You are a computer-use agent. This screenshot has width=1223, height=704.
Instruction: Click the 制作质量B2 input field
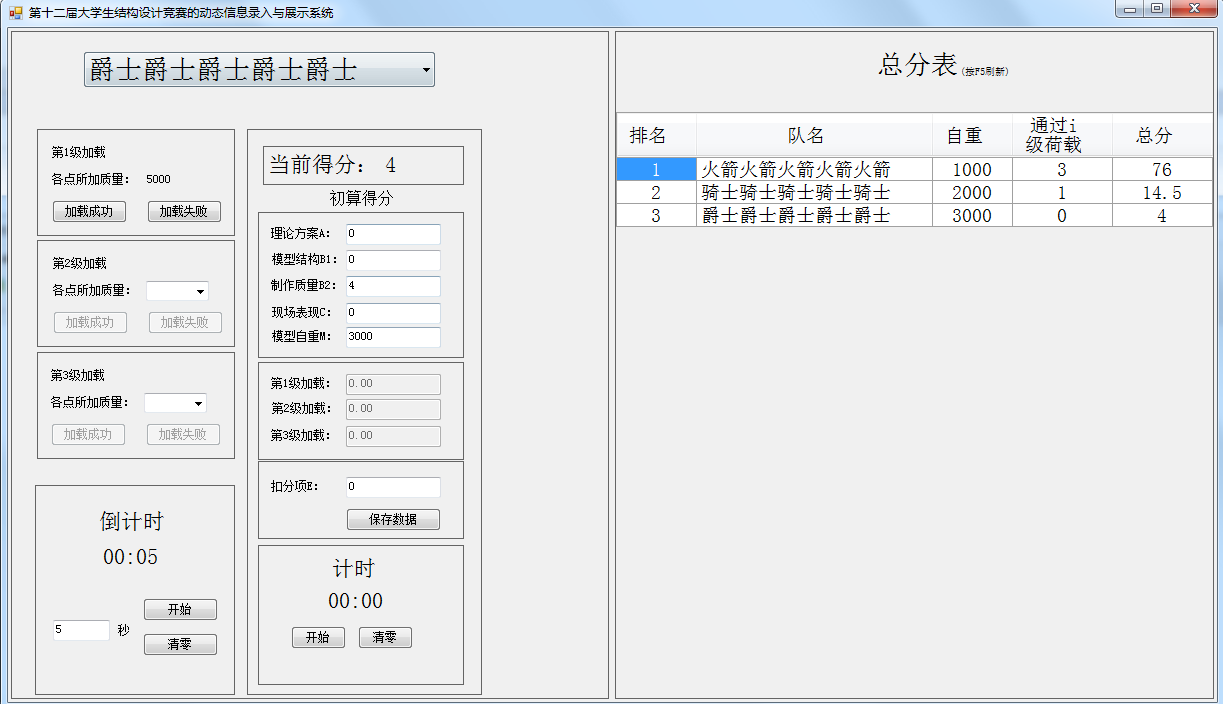393,286
